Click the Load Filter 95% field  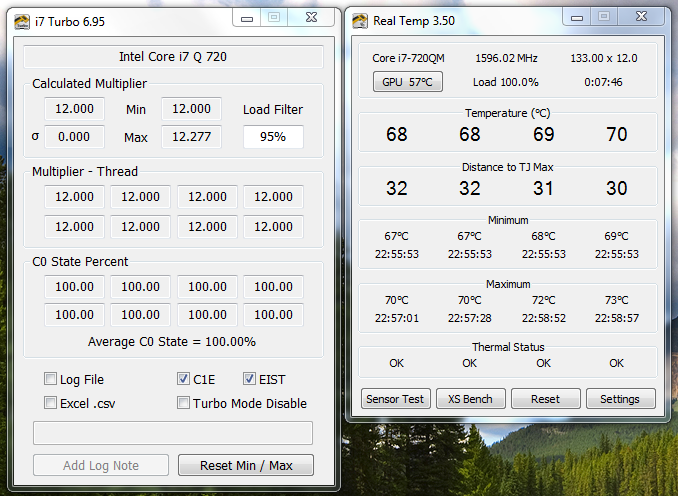(x=273, y=137)
